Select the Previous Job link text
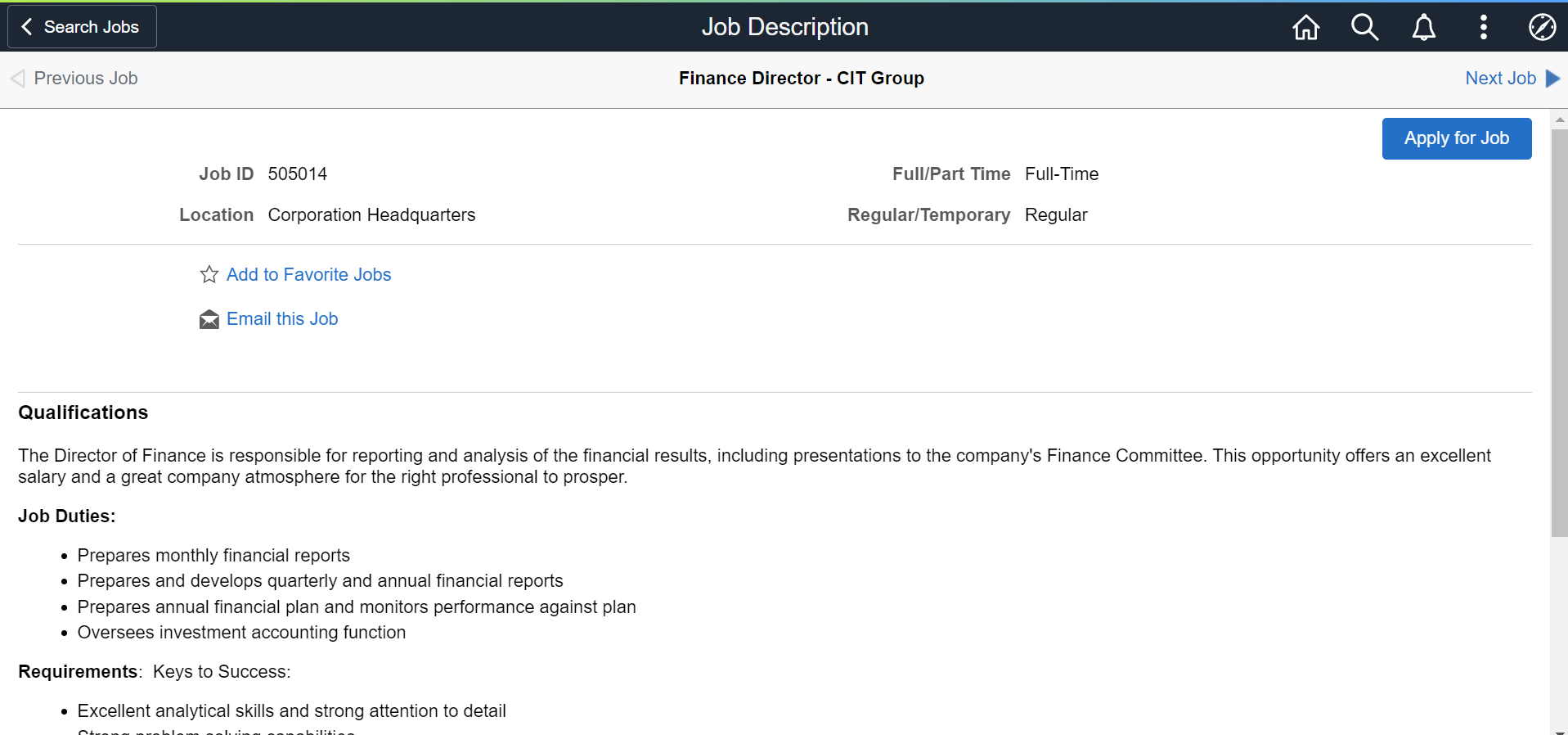 [86, 79]
